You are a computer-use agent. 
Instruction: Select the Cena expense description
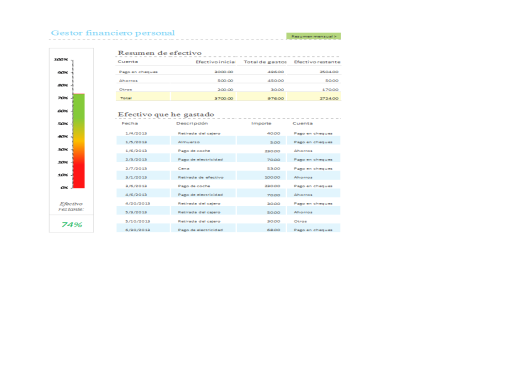point(184,168)
